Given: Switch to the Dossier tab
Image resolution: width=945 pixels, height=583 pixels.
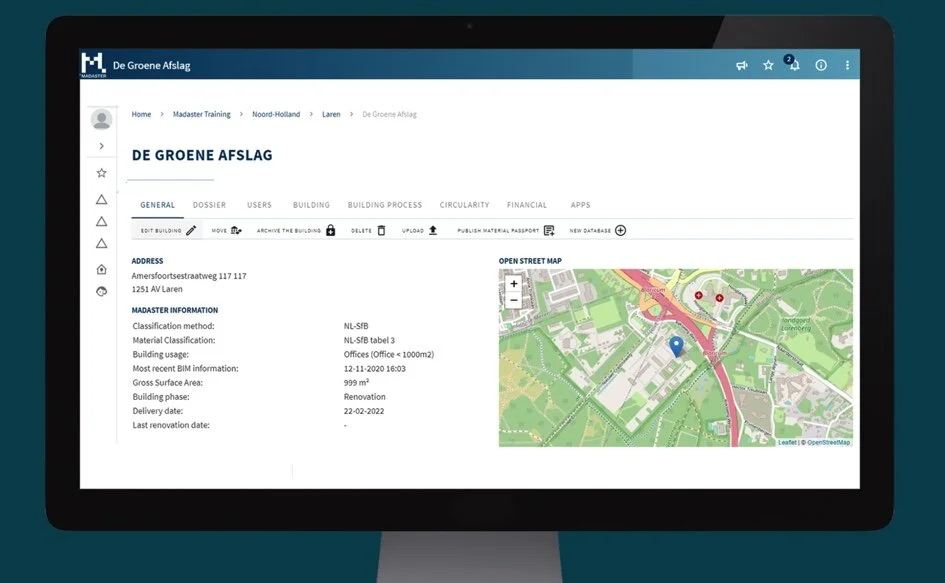Looking at the screenshot, I should 209,205.
